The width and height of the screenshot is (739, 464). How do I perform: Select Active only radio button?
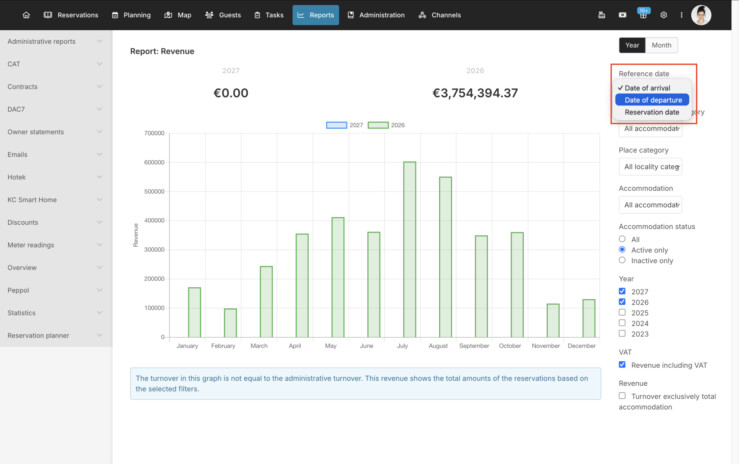click(x=622, y=250)
